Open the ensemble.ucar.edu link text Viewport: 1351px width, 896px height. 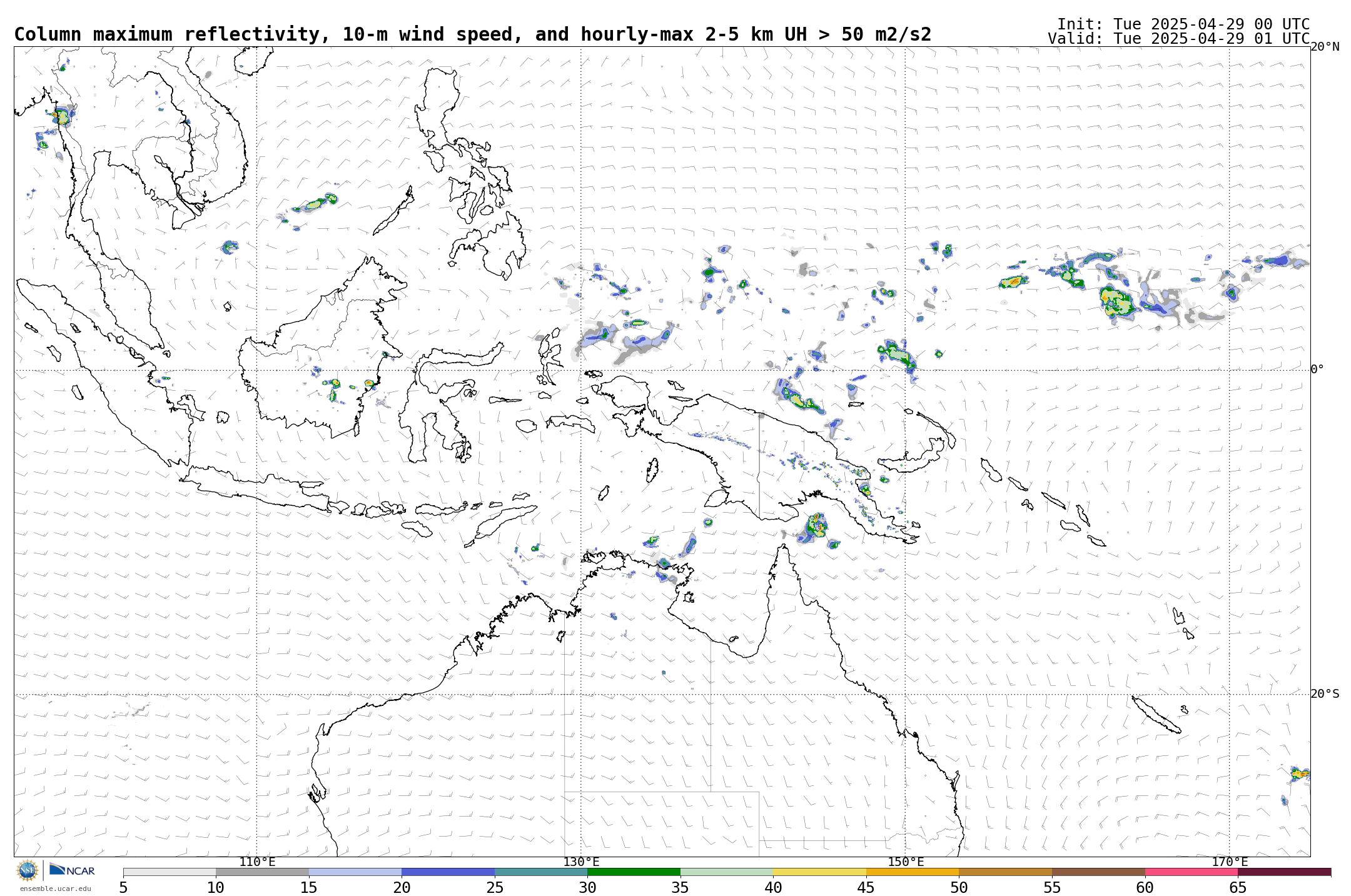coord(55,888)
